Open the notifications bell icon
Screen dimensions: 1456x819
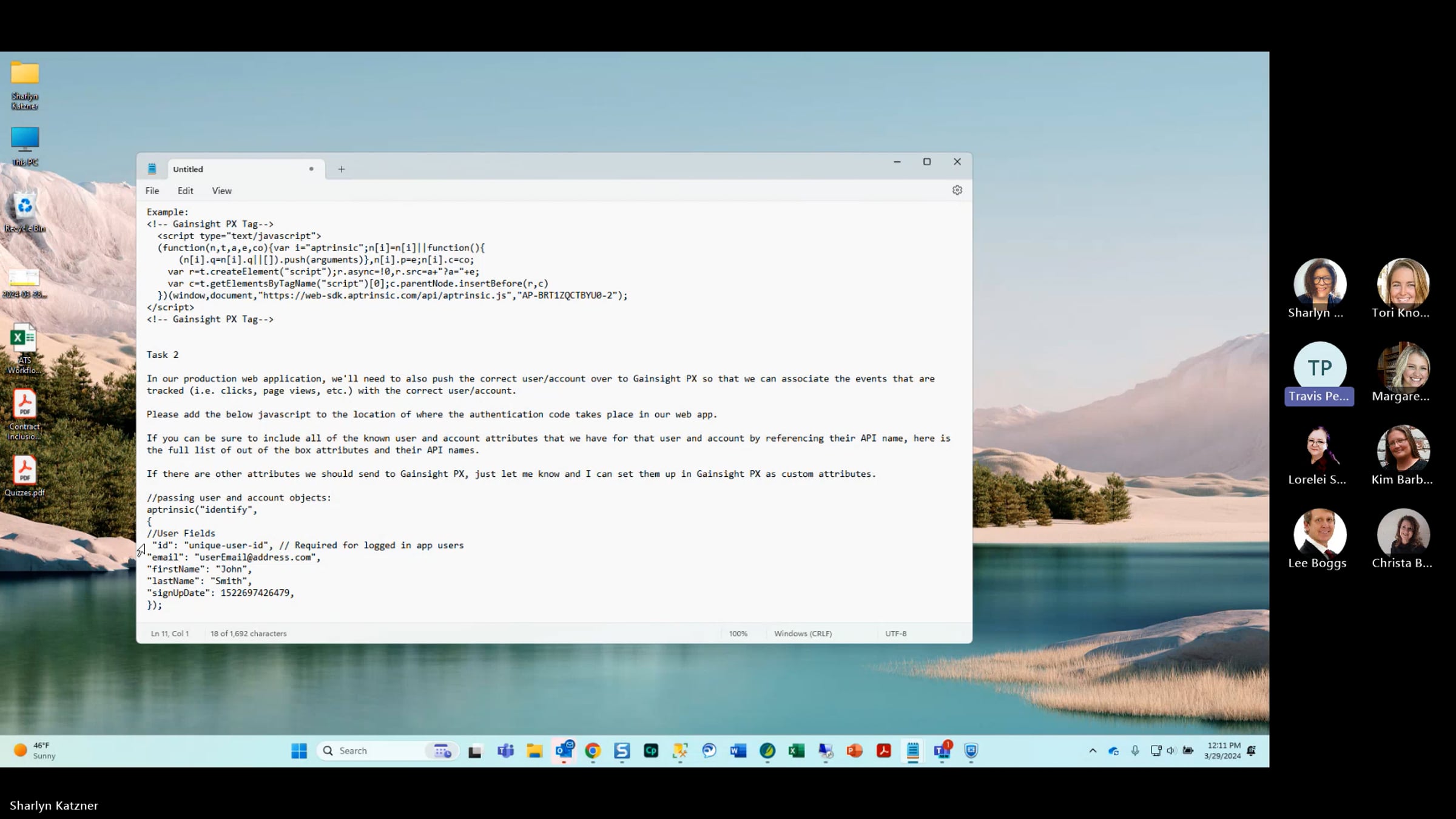[1252, 751]
